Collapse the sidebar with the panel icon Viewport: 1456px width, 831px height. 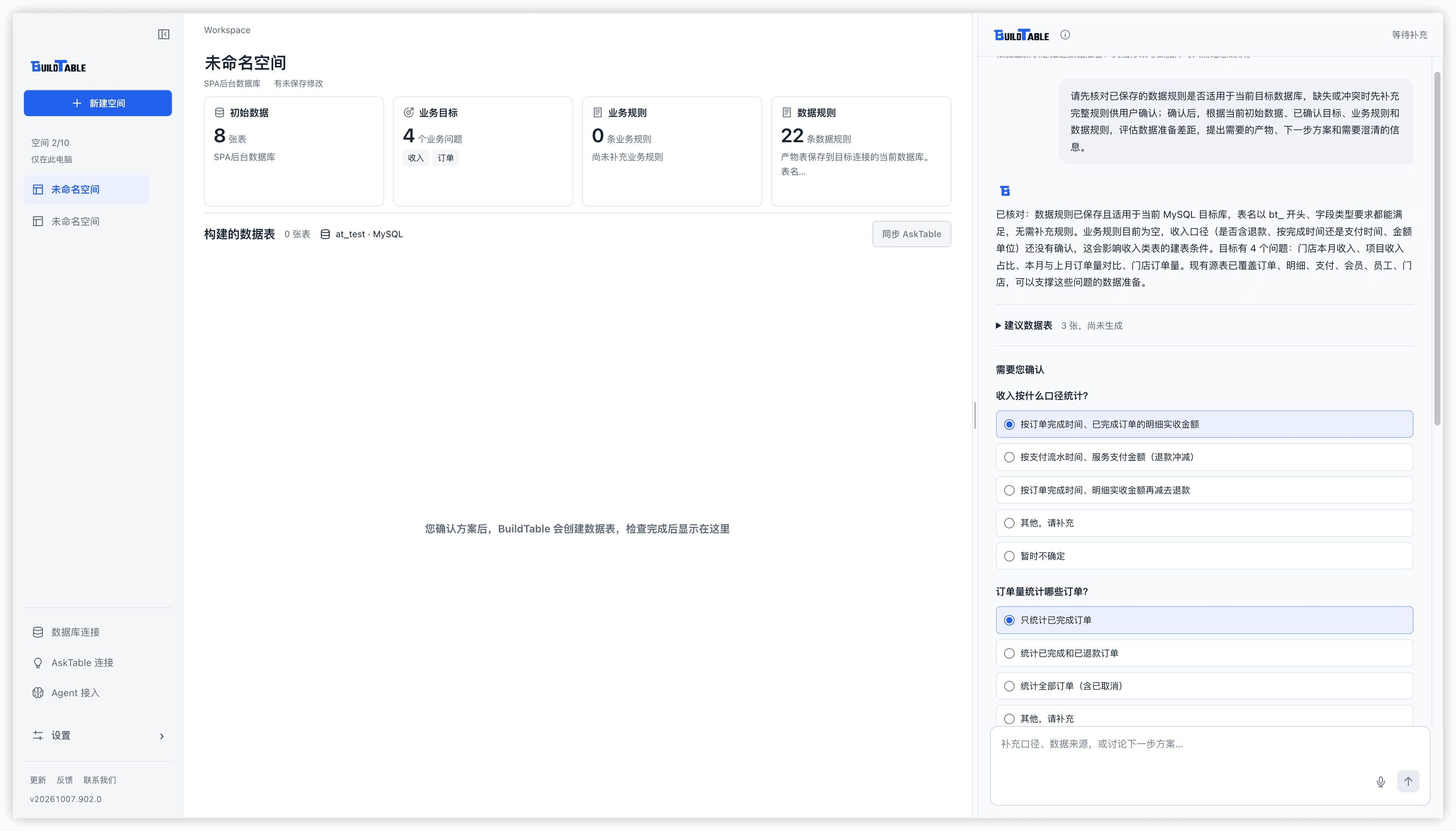click(164, 34)
